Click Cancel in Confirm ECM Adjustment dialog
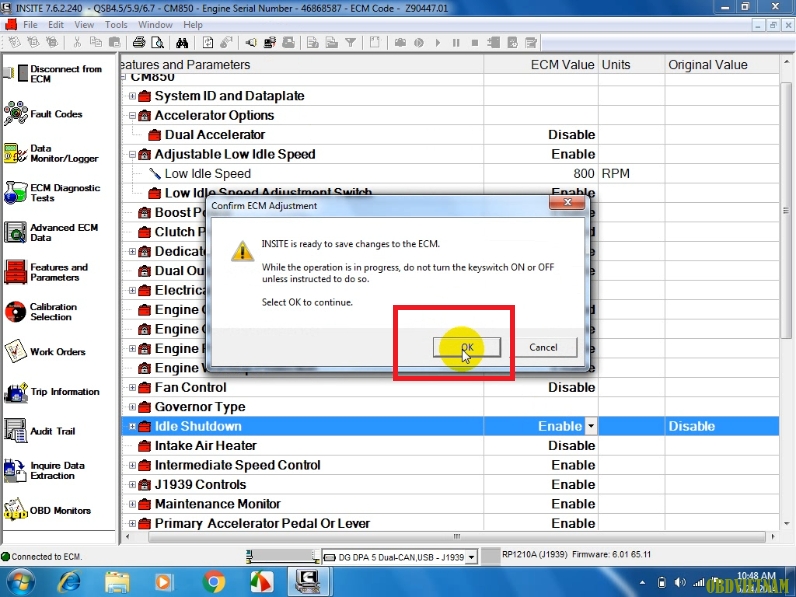This screenshot has width=796, height=597. click(x=543, y=347)
